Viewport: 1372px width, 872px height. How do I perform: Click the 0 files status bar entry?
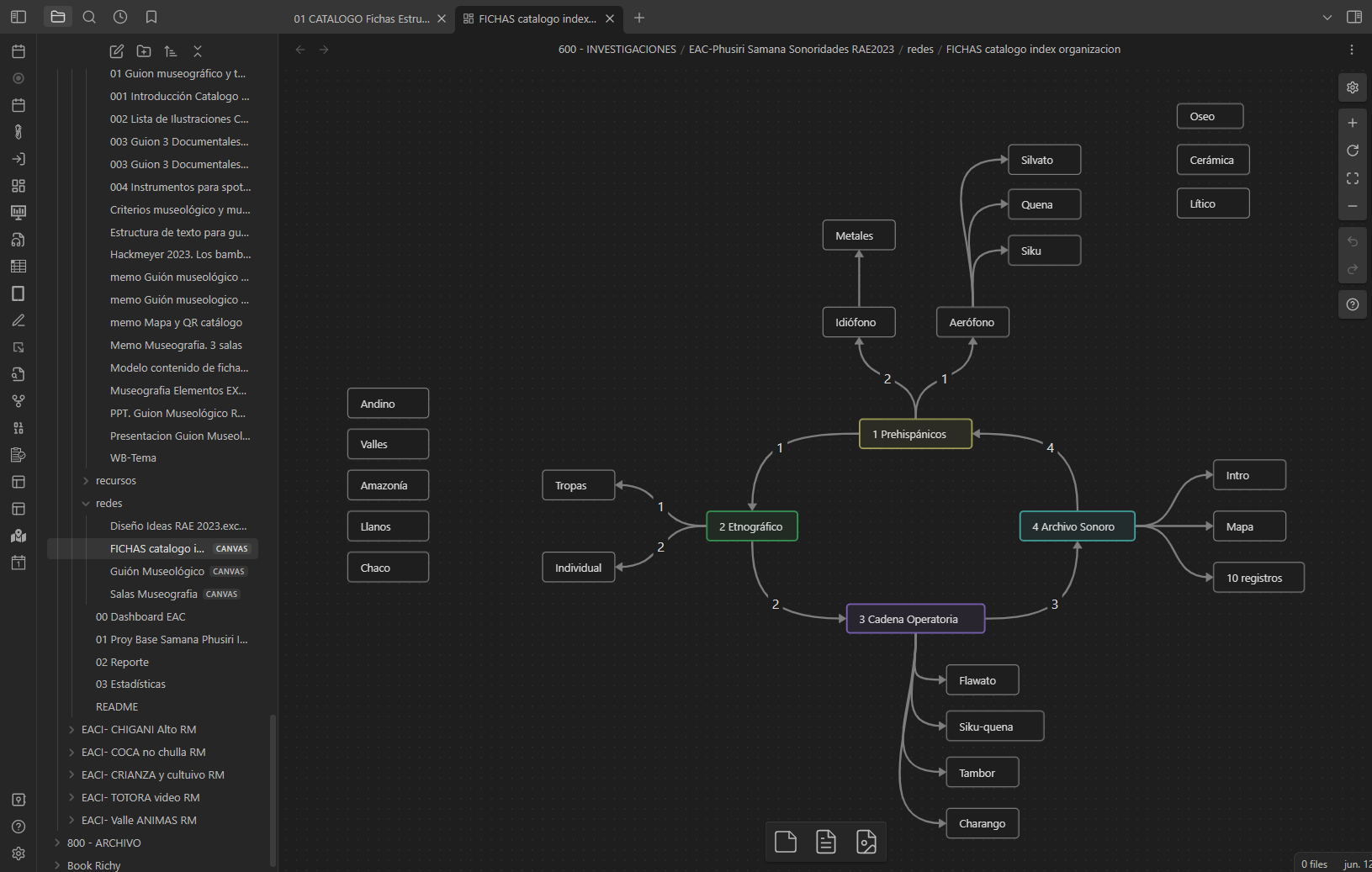[1314, 864]
